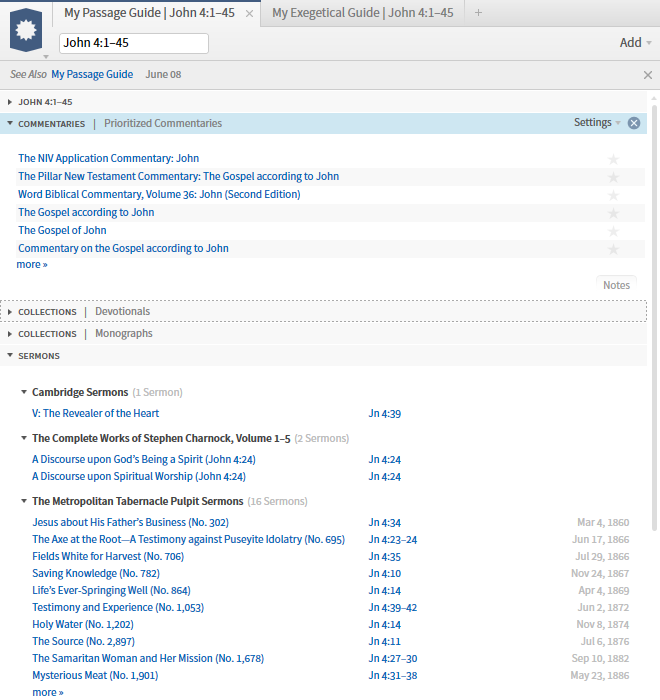Open Jn 4:23–24 reference link
660x700 pixels.
pos(393,540)
